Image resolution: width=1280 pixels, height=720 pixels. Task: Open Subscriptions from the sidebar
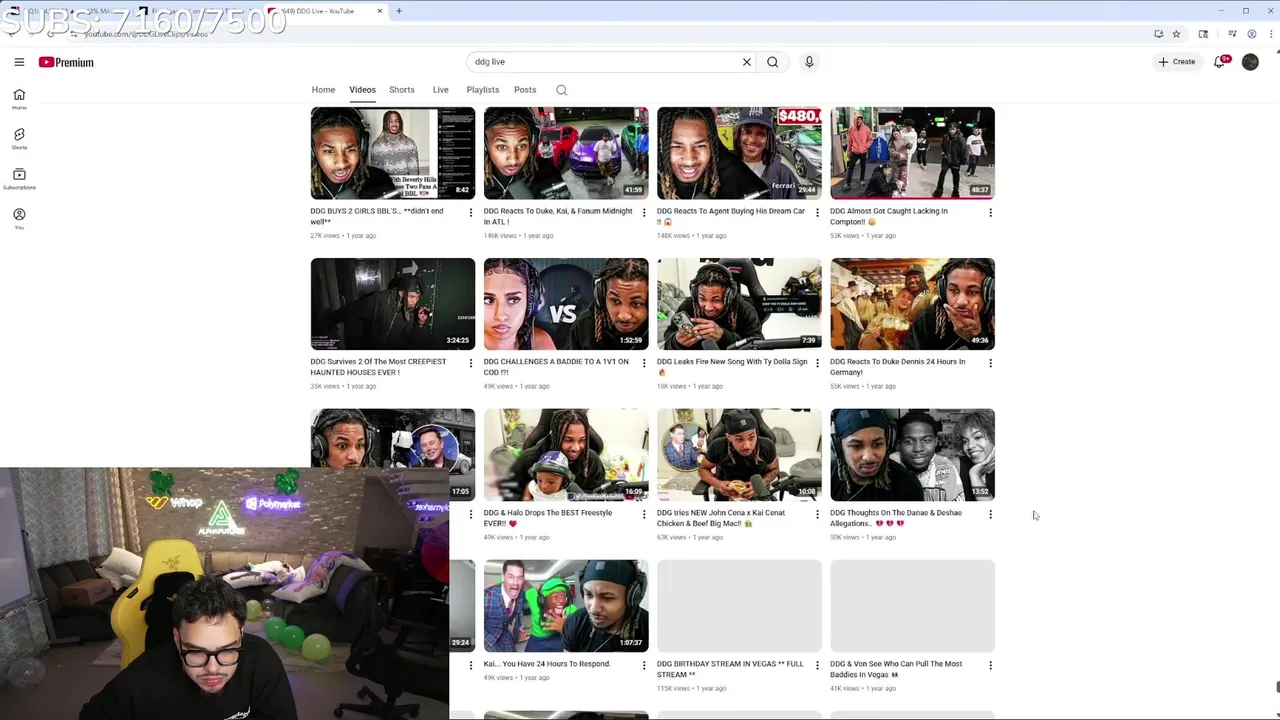pos(19,179)
